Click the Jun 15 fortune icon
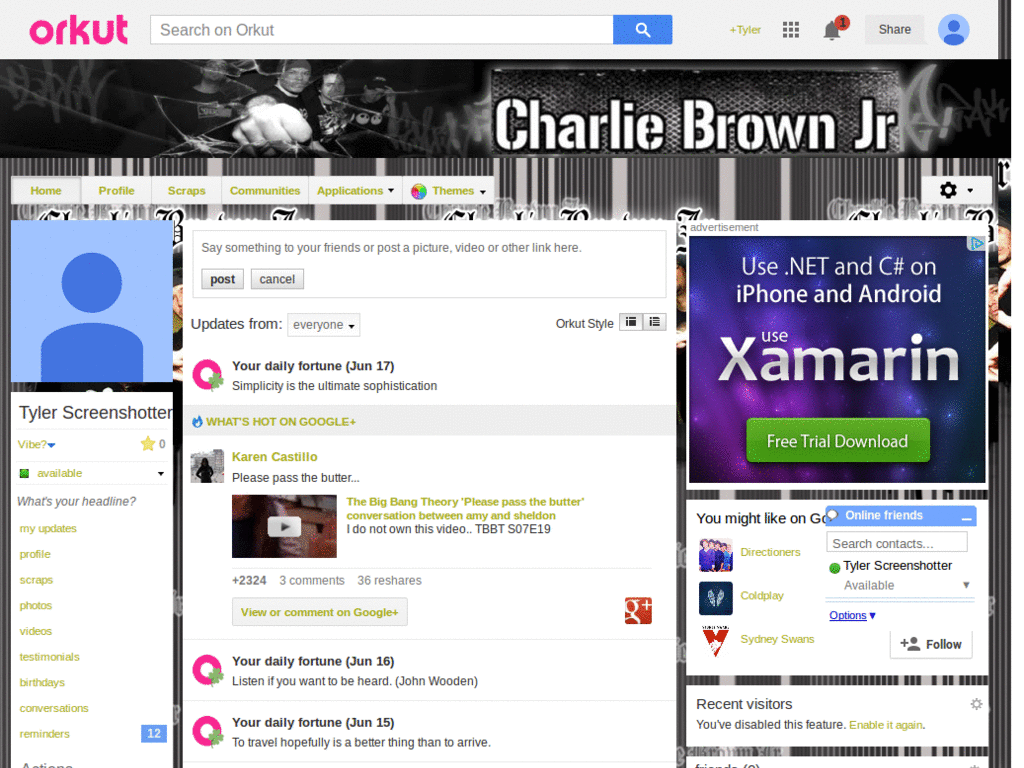The height and width of the screenshot is (768, 1024). [208, 731]
